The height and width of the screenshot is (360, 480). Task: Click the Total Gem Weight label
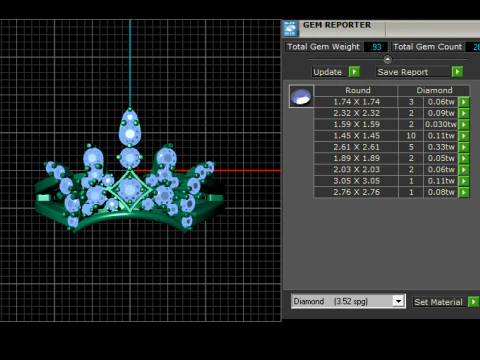click(x=323, y=47)
